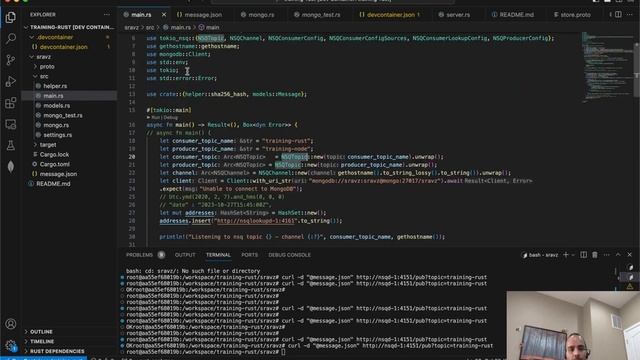This screenshot has width=640, height=360.
Task: Maximize the panel size with chevron
Action: (618, 255)
